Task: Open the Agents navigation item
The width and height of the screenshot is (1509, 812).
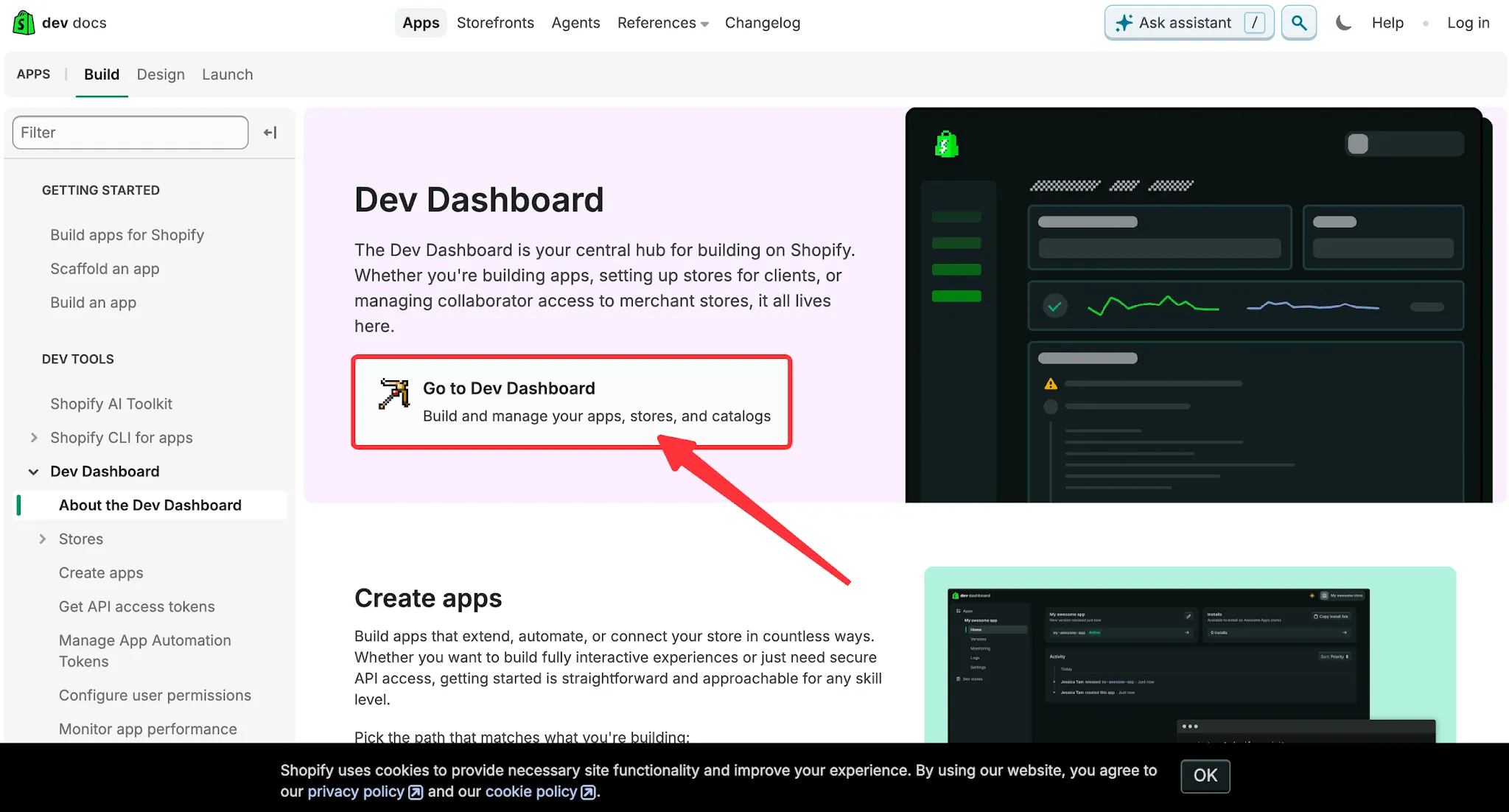Action: pyautogui.click(x=575, y=23)
